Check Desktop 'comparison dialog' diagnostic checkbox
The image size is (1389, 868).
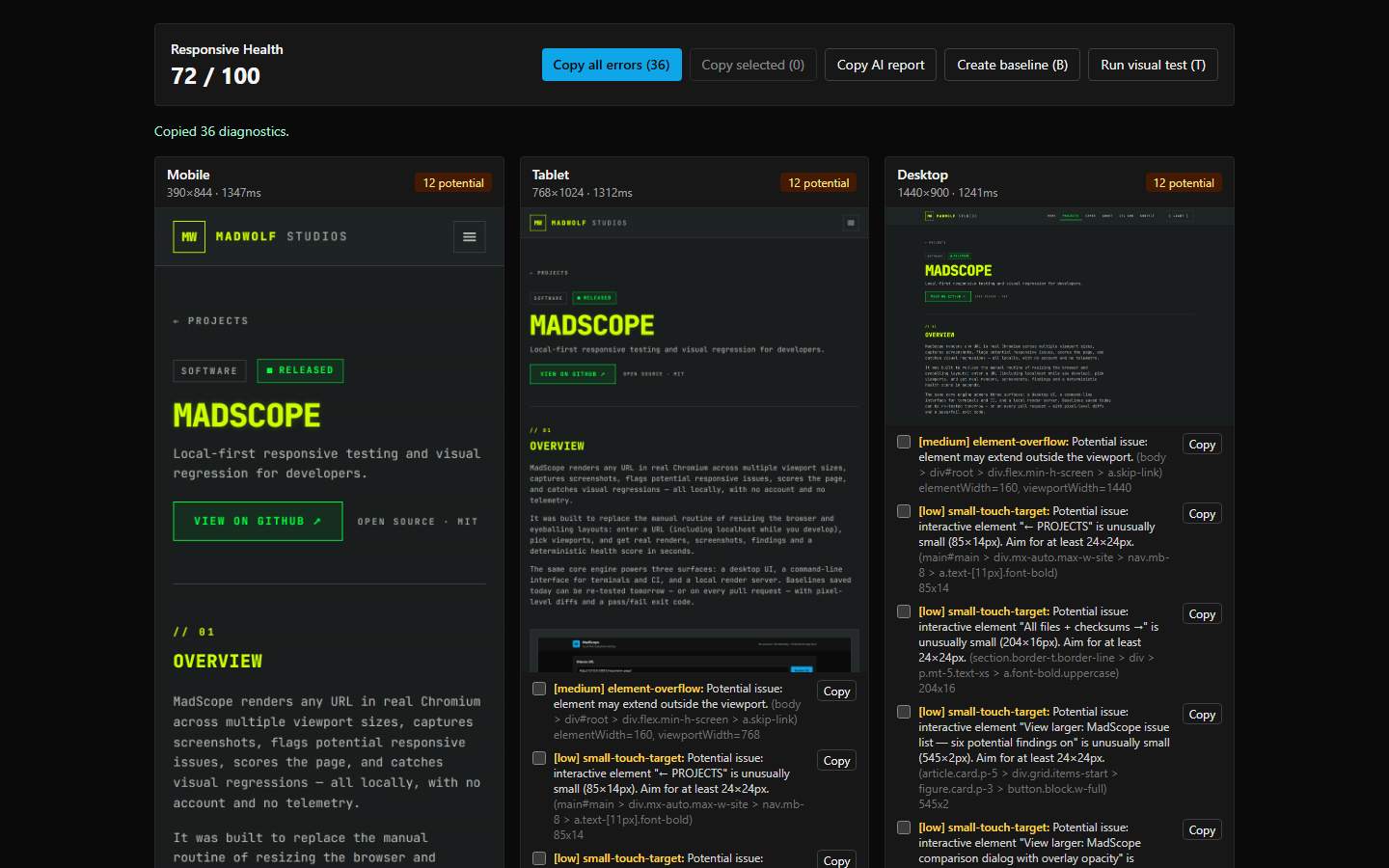[904, 827]
